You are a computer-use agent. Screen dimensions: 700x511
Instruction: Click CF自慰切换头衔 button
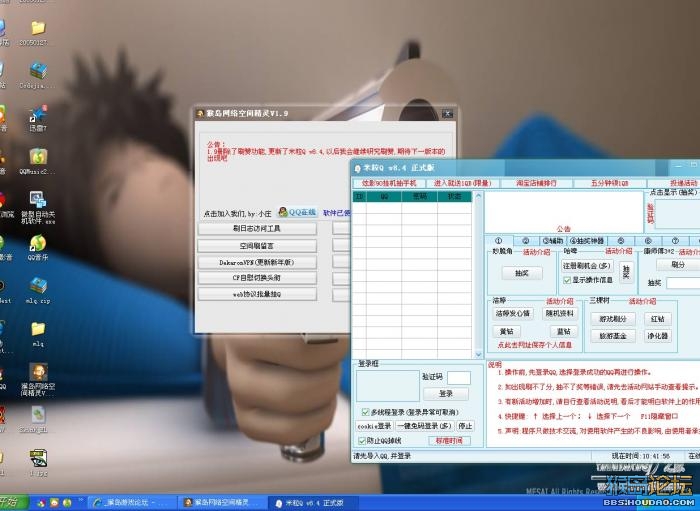257,278
